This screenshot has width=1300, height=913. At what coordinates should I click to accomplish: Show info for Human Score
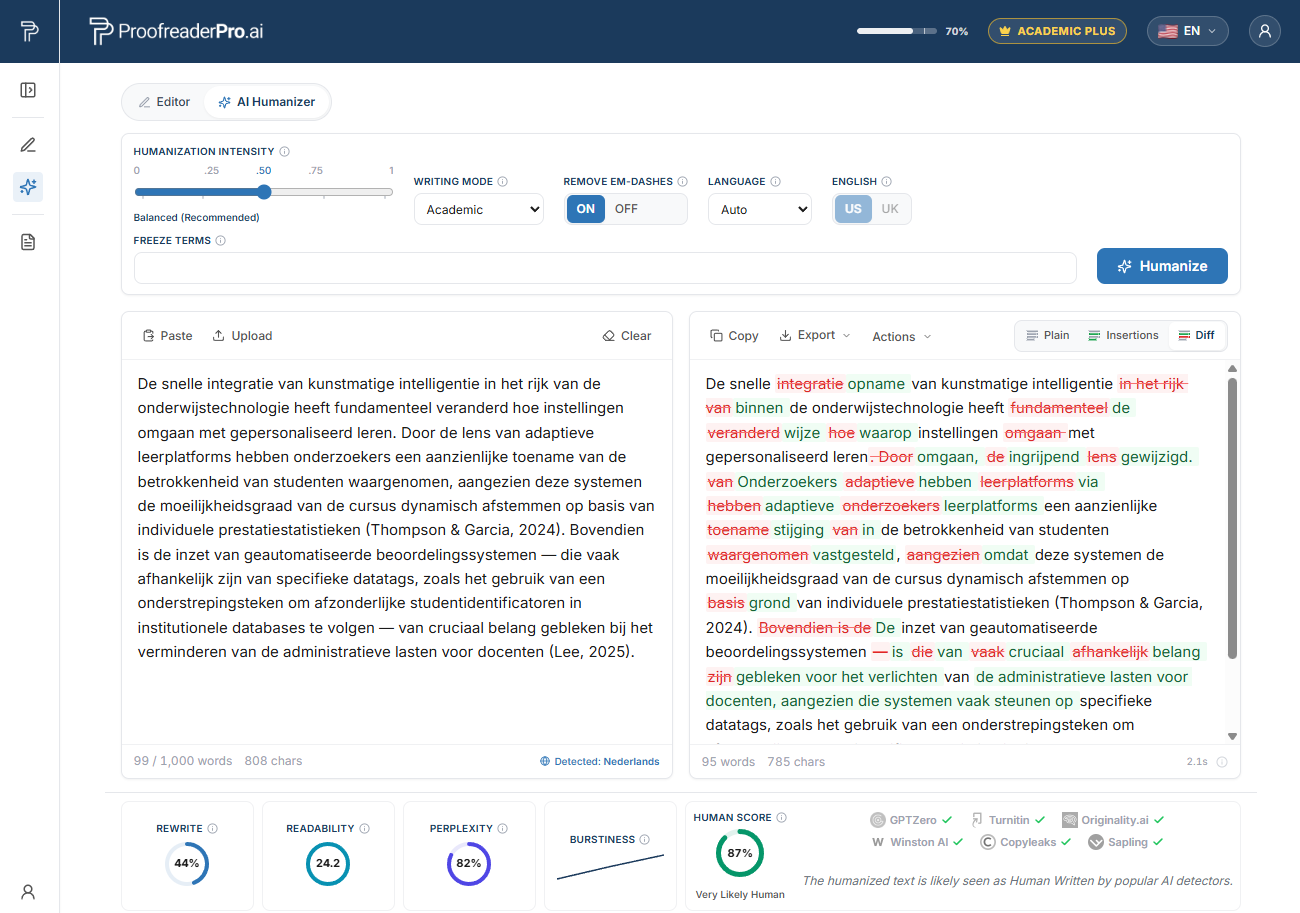tap(782, 818)
